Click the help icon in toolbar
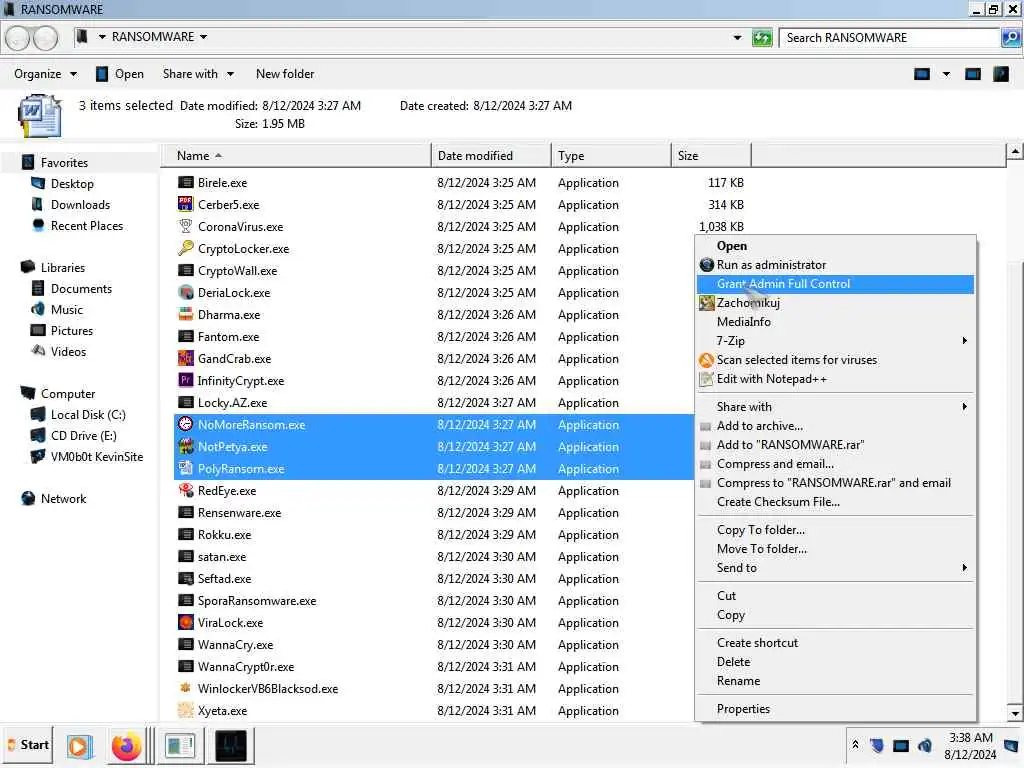 pos(1001,74)
